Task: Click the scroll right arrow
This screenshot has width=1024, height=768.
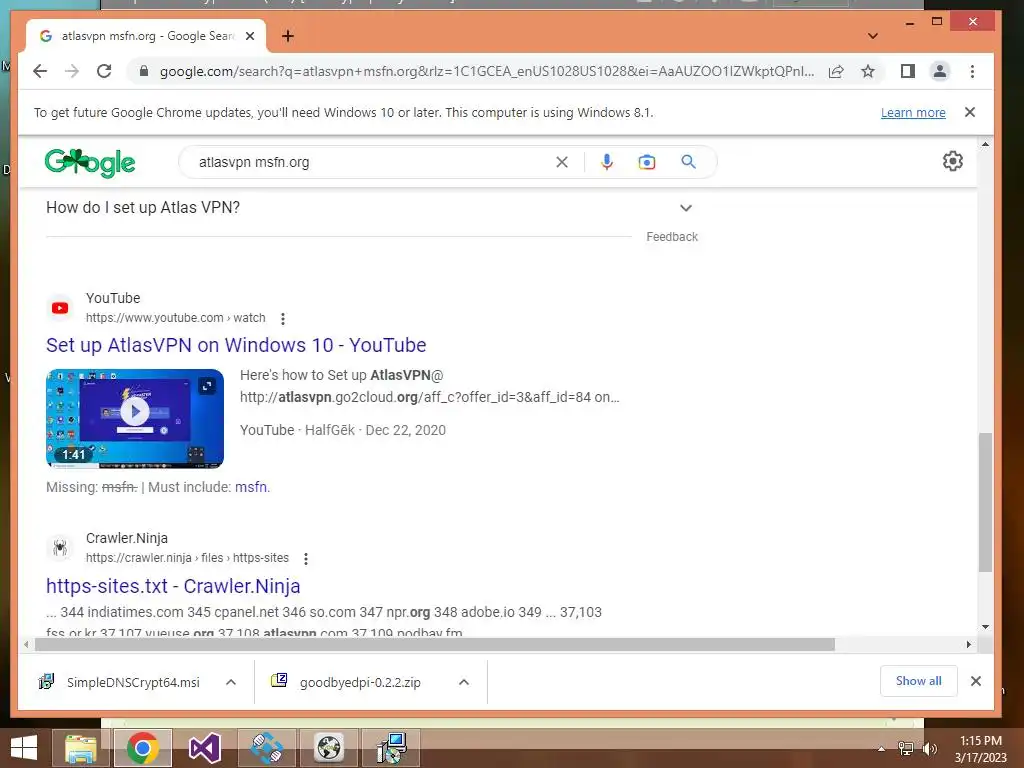Action: tap(968, 645)
